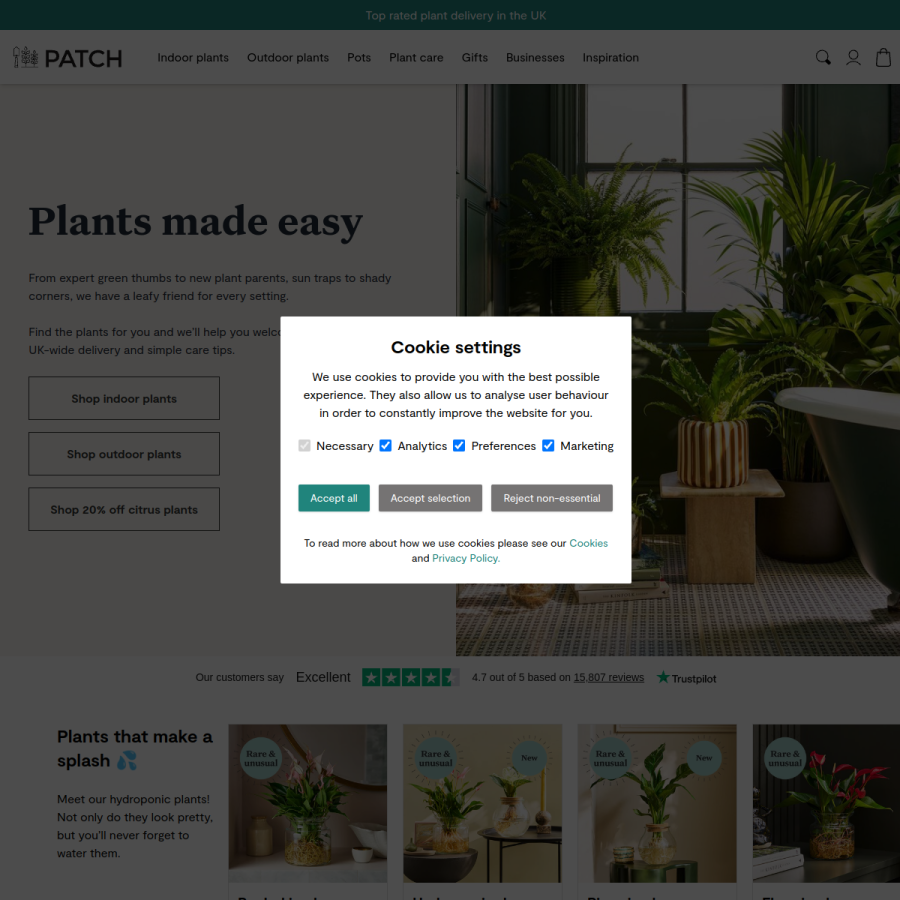Viewport: 900px width, 900px height.
Task: Open the 15,807 reviews link
Action: point(608,677)
